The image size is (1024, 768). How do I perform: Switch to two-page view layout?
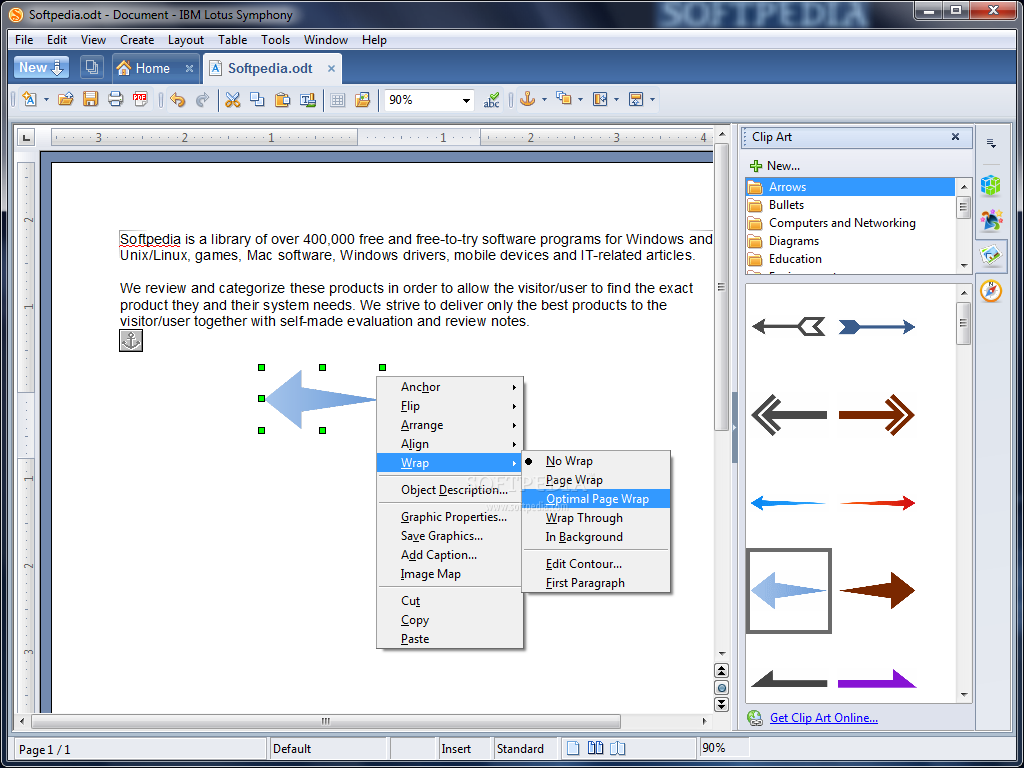tap(595, 748)
